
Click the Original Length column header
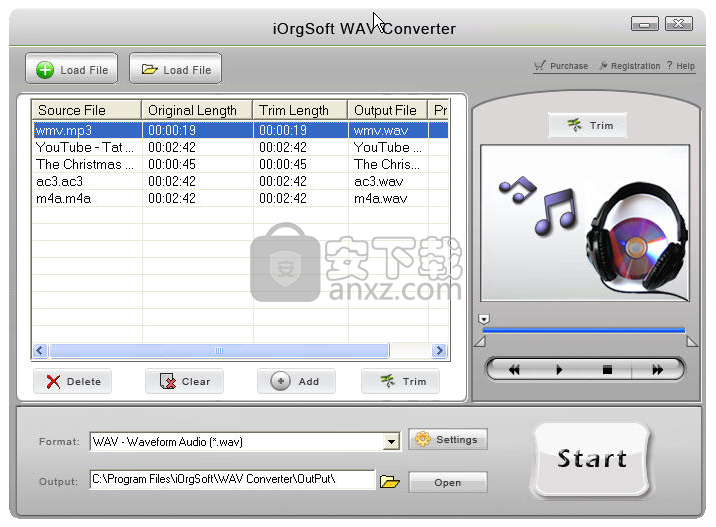tap(197, 110)
